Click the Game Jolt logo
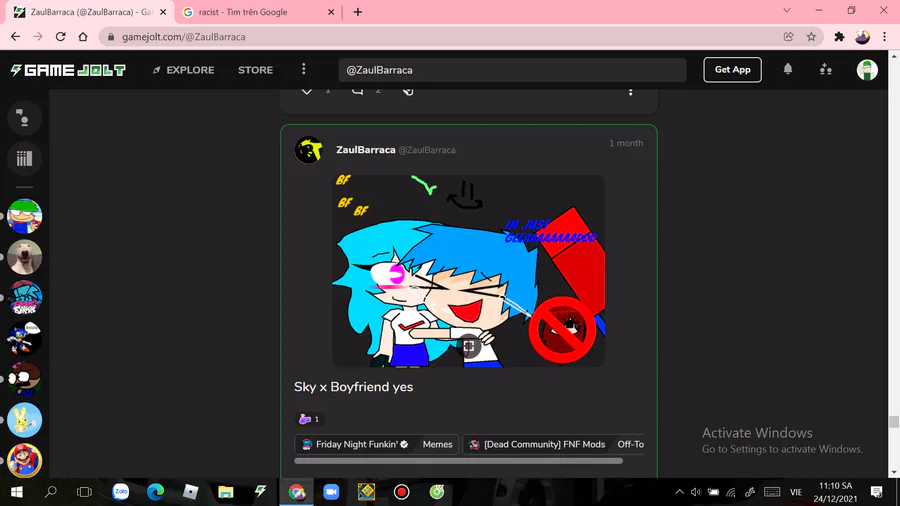 coord(68,70)
